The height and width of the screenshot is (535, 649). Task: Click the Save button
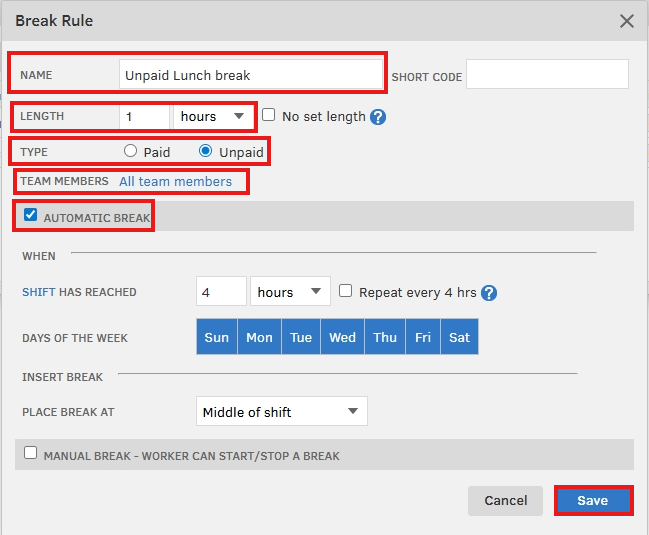[592, 501]
